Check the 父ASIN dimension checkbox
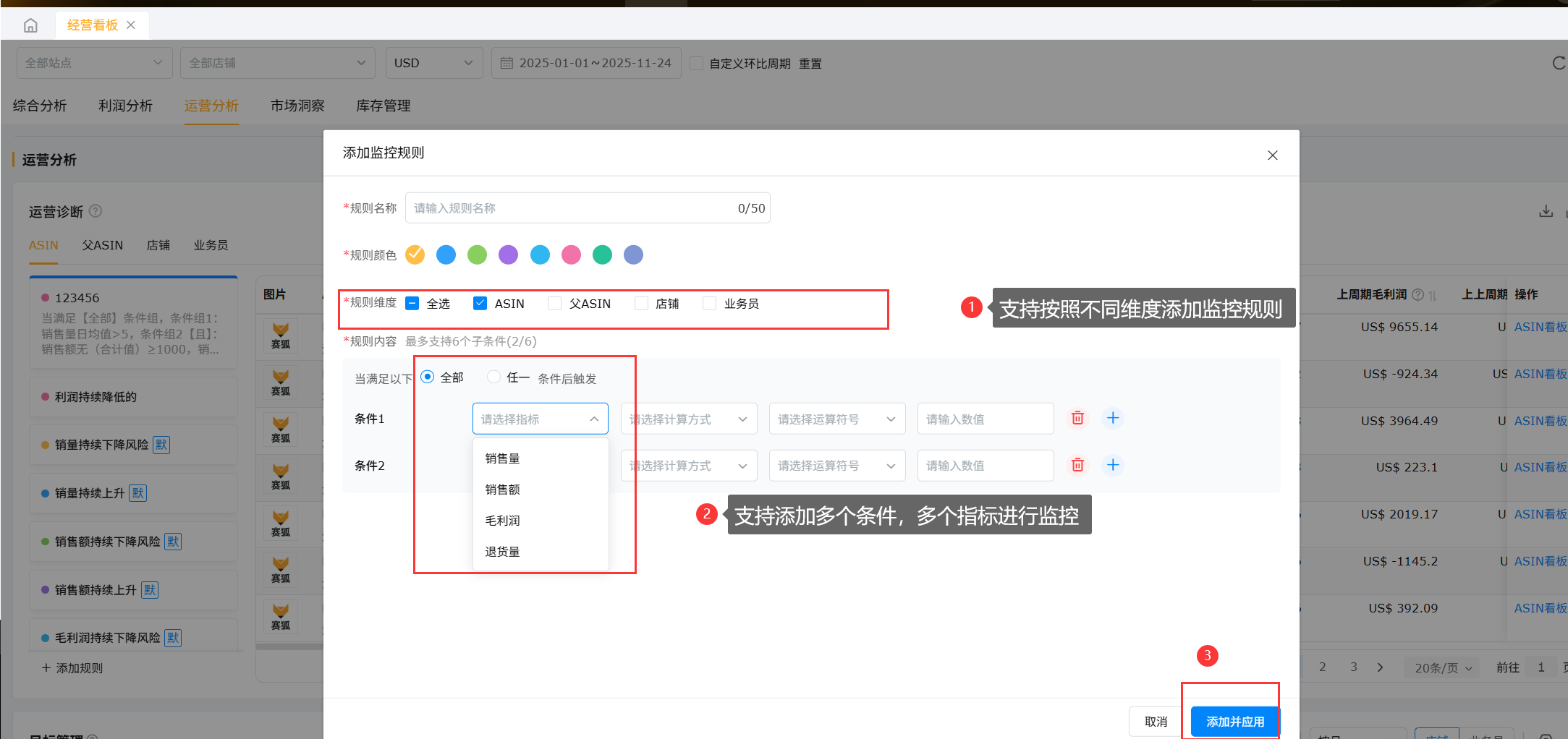This screenshot has height=739, width=1568. [554, 303]
